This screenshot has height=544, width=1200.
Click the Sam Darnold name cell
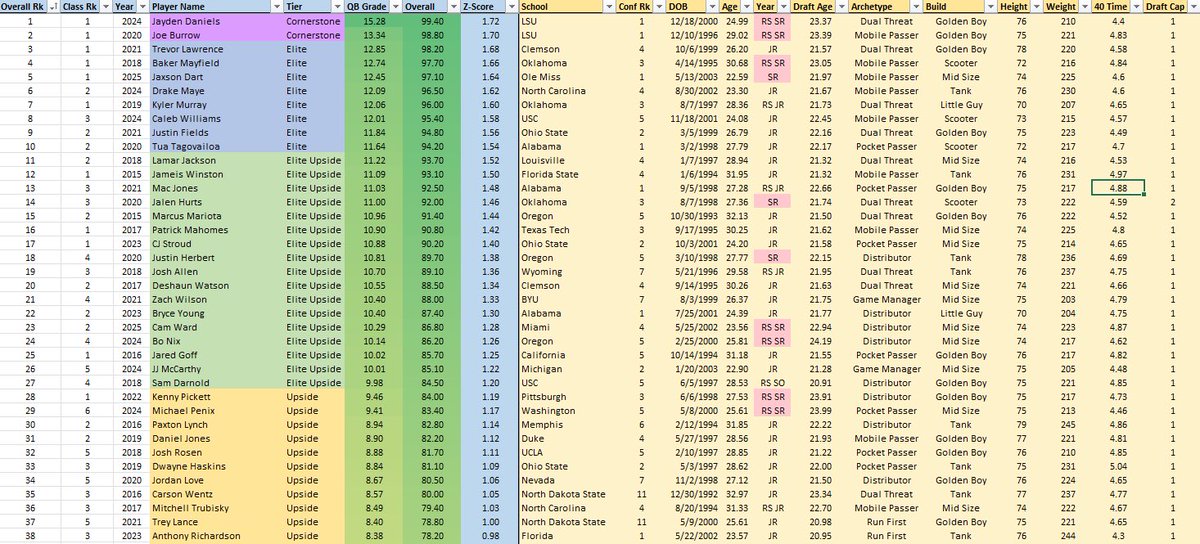(215, 382)
